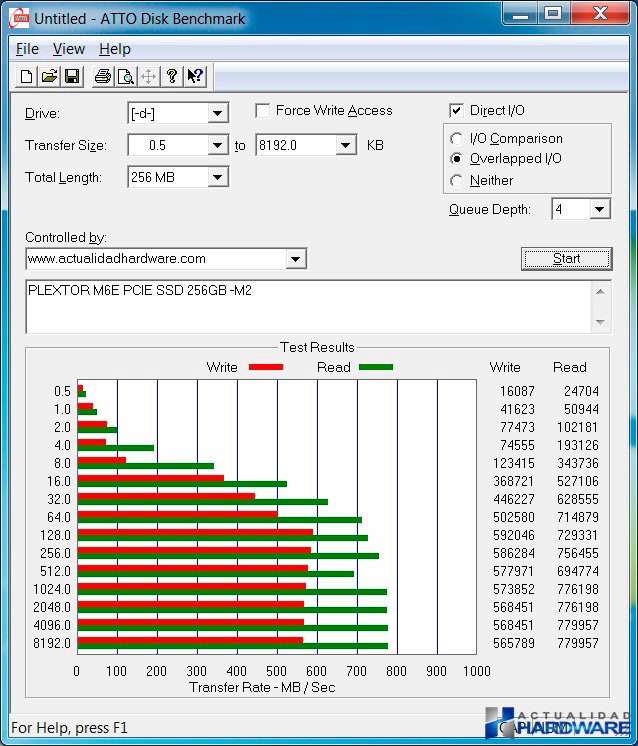Open the View menu
The image size is (638, 746).
(x=69, y=49)
